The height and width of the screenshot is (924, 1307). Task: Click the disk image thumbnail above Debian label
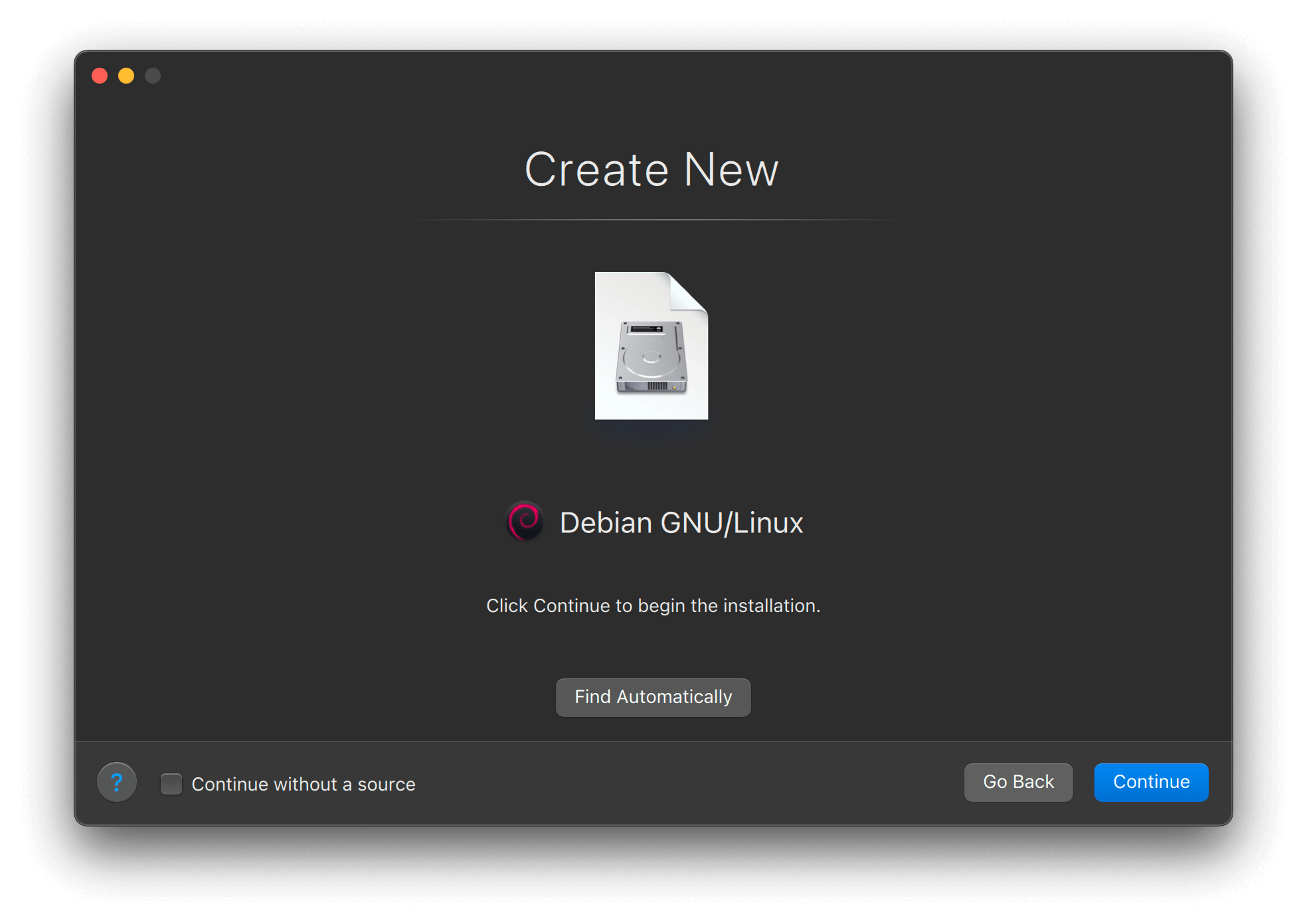pos(652,346)
